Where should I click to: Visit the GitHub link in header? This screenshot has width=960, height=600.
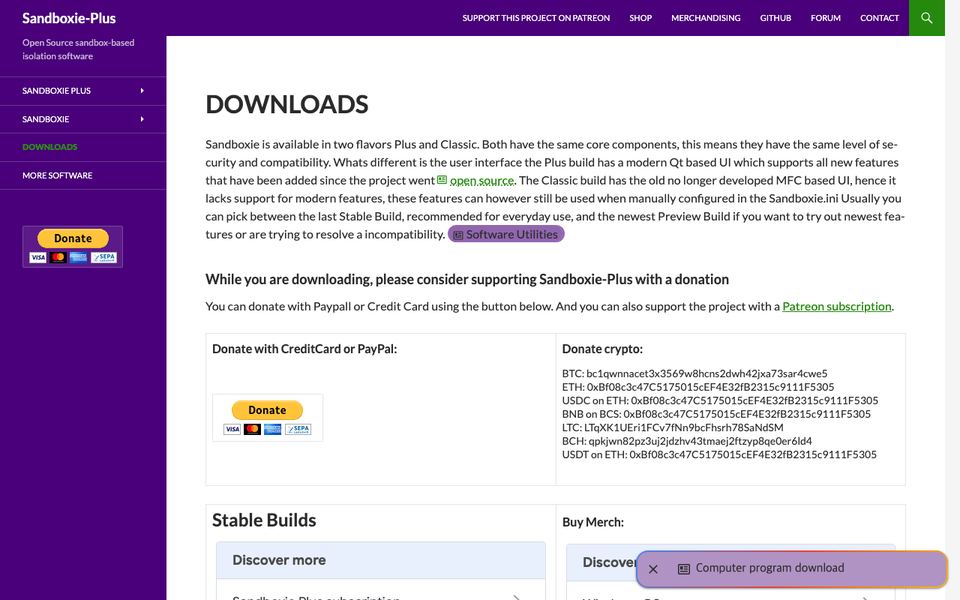point(776,18)
